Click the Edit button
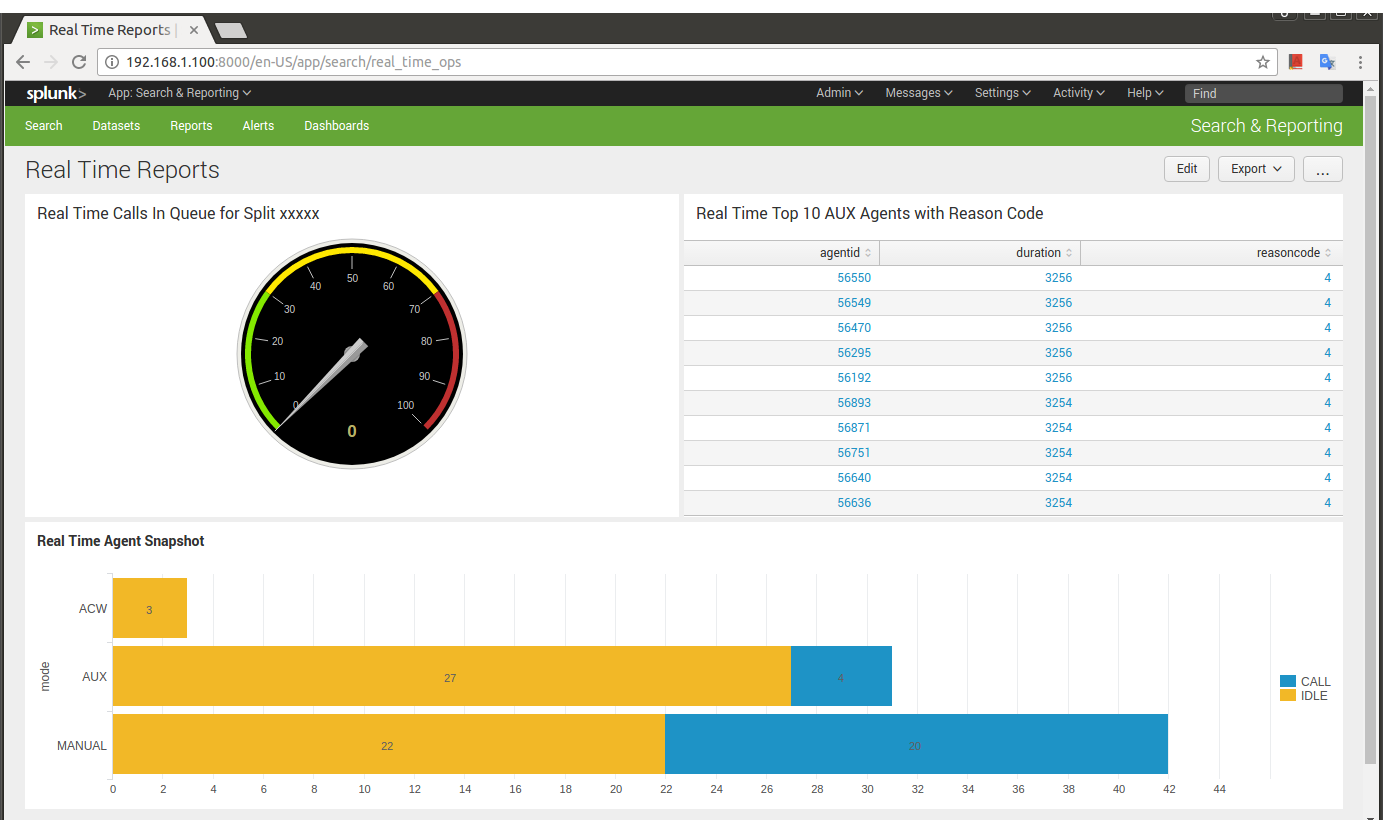Screen dimensions: 1383x833 (x=1187, y=169)
